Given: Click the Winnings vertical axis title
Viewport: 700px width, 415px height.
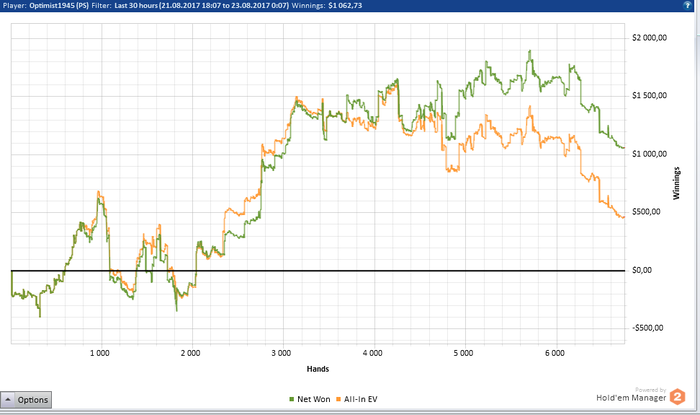Looking at the screenshot, I should click(676, 183).
